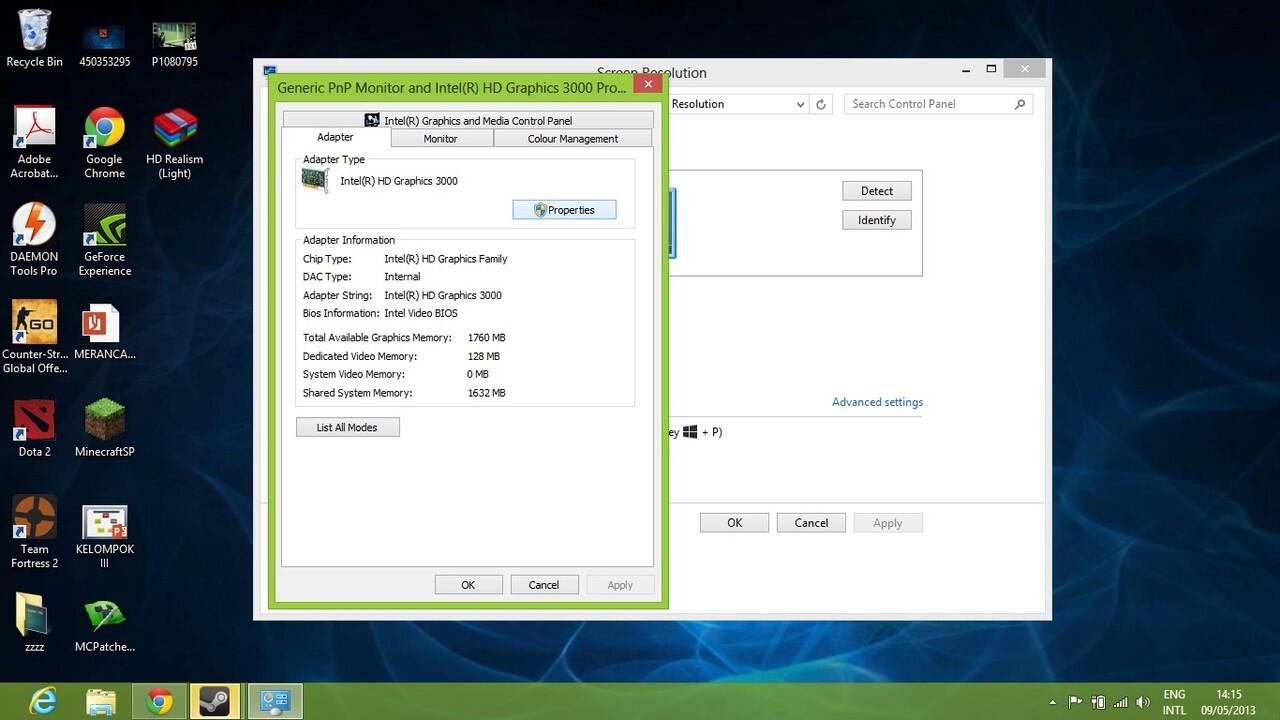The image size is (1280, 720).
Task: Open Advanced settings link
Action: (877, 402)
